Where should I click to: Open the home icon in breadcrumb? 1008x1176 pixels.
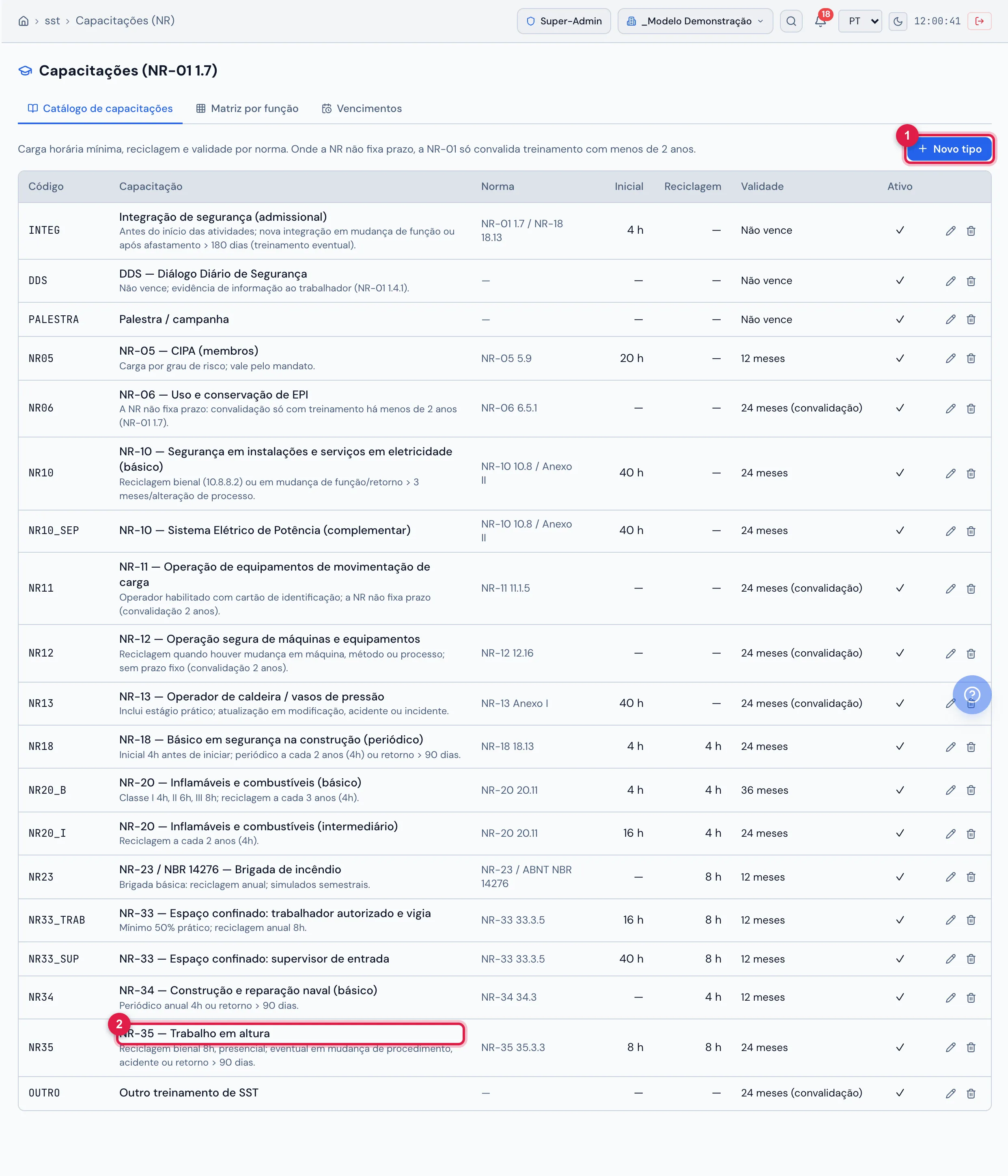23,21
